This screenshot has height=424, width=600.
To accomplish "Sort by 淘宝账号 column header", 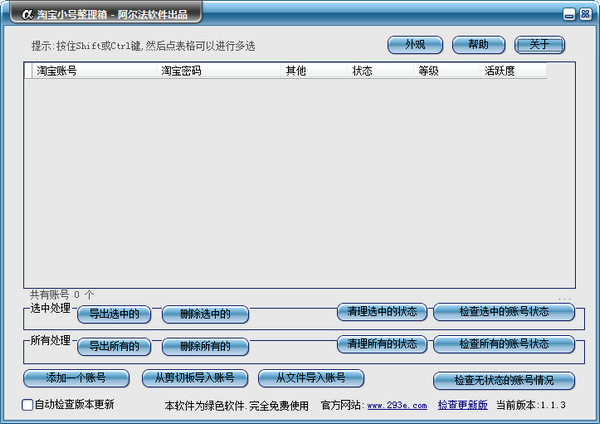I will click(x=94, y=71).
